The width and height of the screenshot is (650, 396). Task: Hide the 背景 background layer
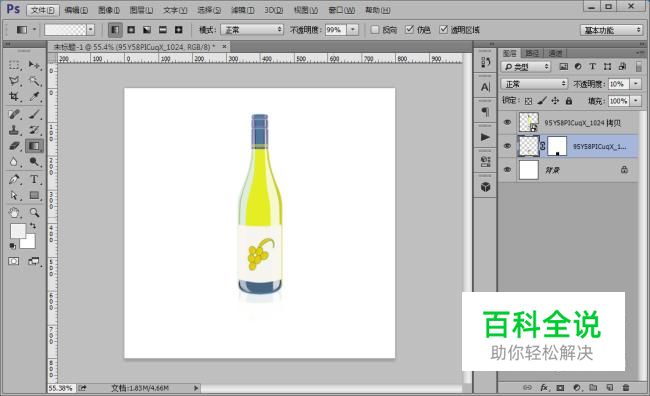tap(507, 170)
